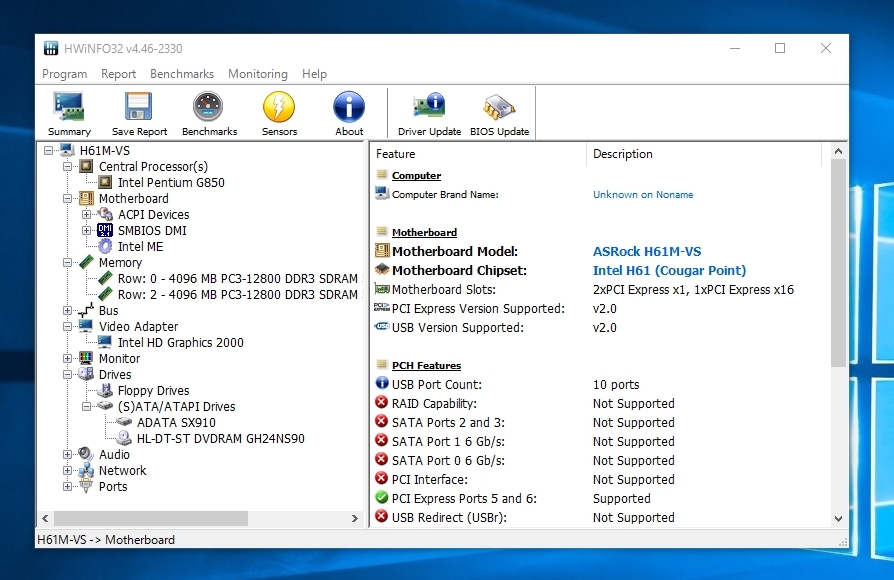
Task: Click the Description column header
Action: point(704,154)
